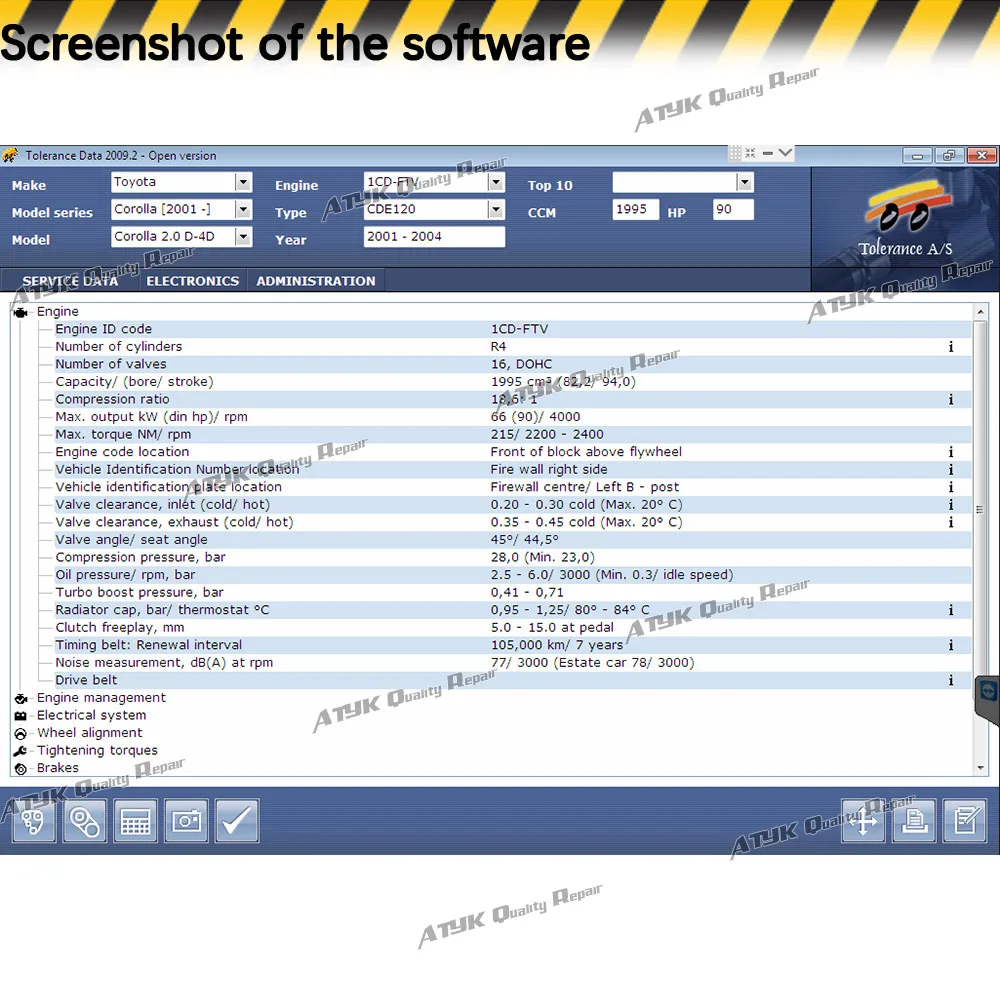Switch to the SERVICE DATA tab
1000x1000 pixels.
pyautogui.click(x=70, y=281)
